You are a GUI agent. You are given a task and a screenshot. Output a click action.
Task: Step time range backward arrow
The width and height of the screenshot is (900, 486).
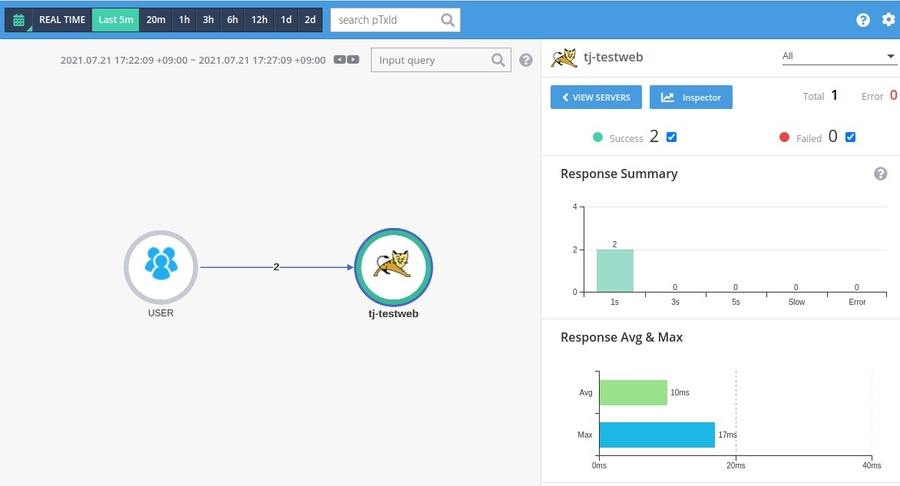[340, 60]
